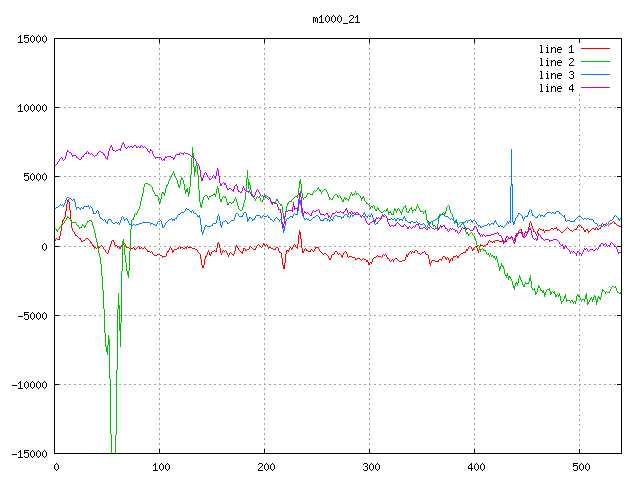
Task: Click the red line 1 legend sample
Action: coord(596,49)
